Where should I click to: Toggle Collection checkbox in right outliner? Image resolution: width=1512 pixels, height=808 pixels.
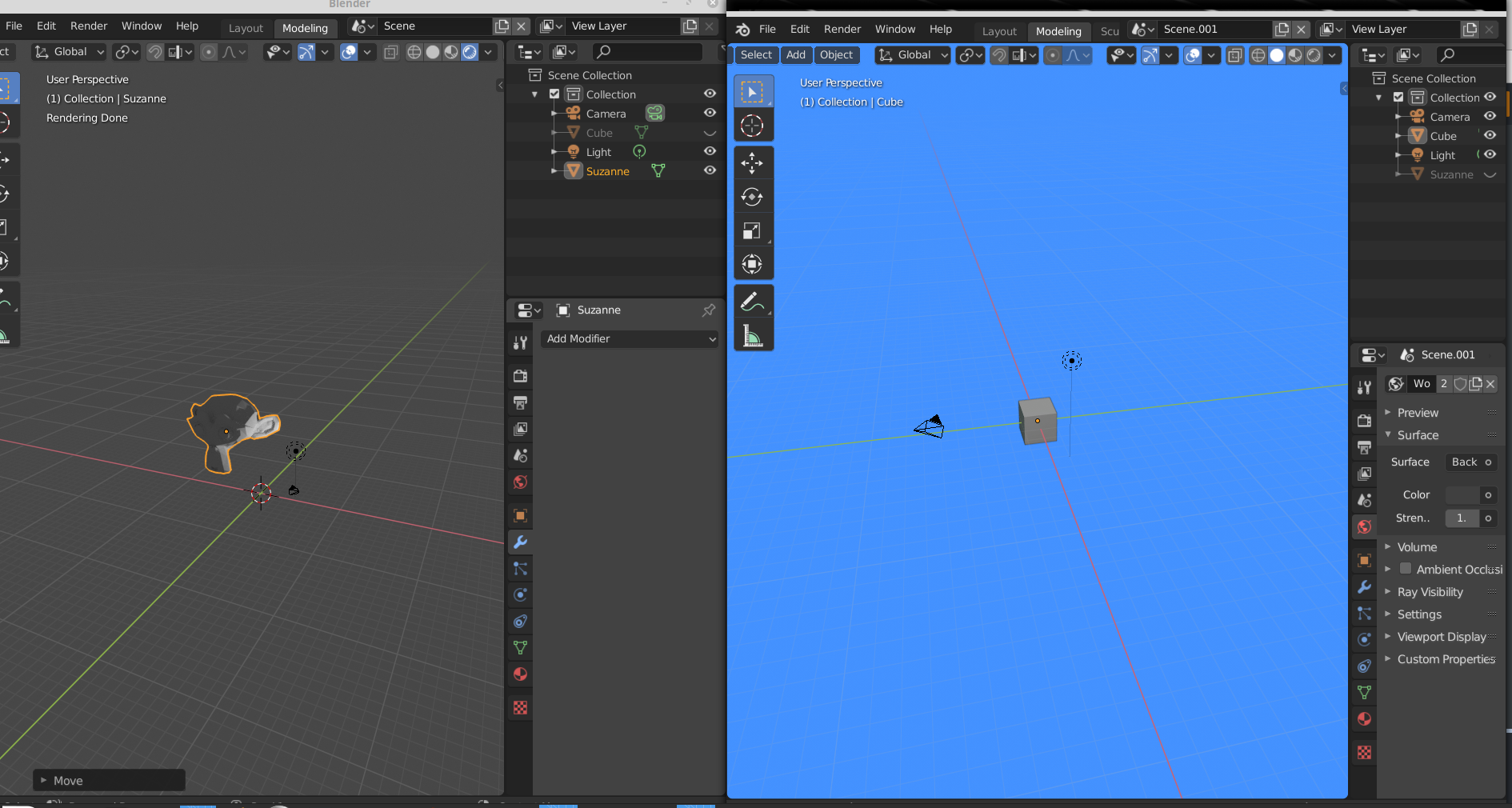tap(1398, 98)
